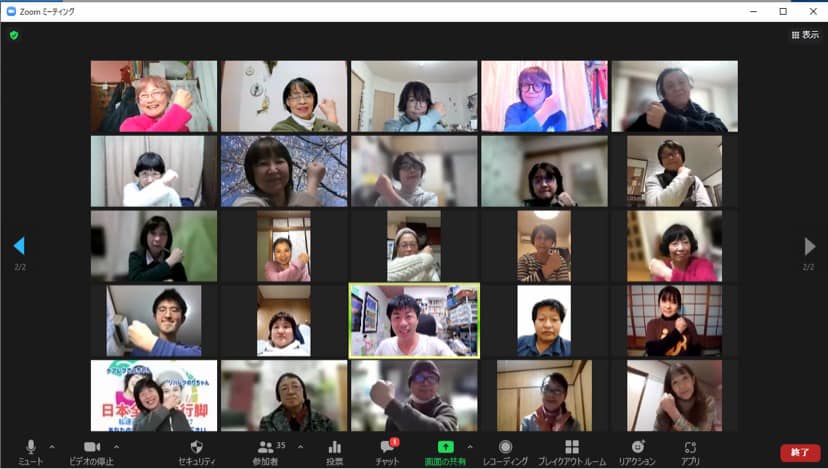Click the green encryption shield icon
The height and width of the screenshot is (469, 828).
coord(14,34)
